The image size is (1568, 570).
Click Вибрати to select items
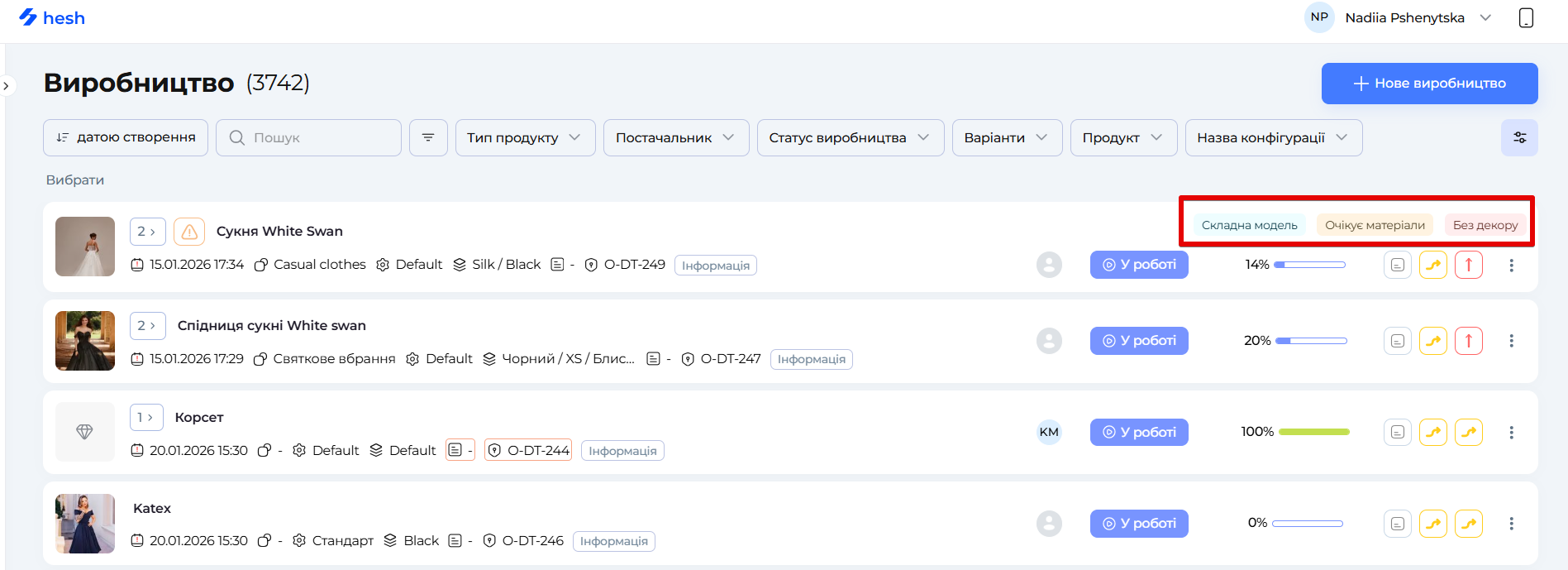(75, 180)
